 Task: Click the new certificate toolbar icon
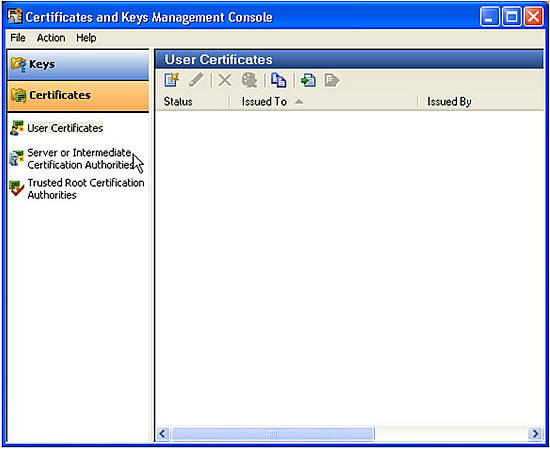pos(172,80)
